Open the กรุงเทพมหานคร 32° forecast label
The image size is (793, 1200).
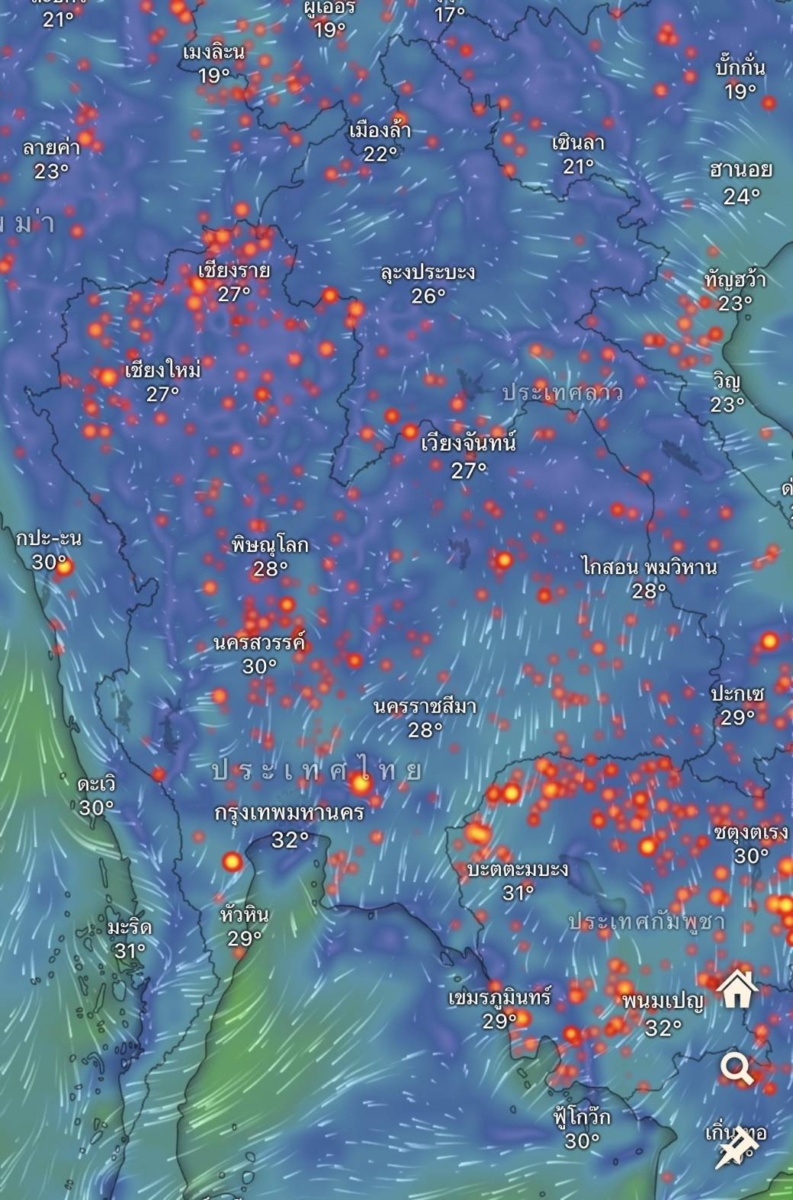coord(290,825)
